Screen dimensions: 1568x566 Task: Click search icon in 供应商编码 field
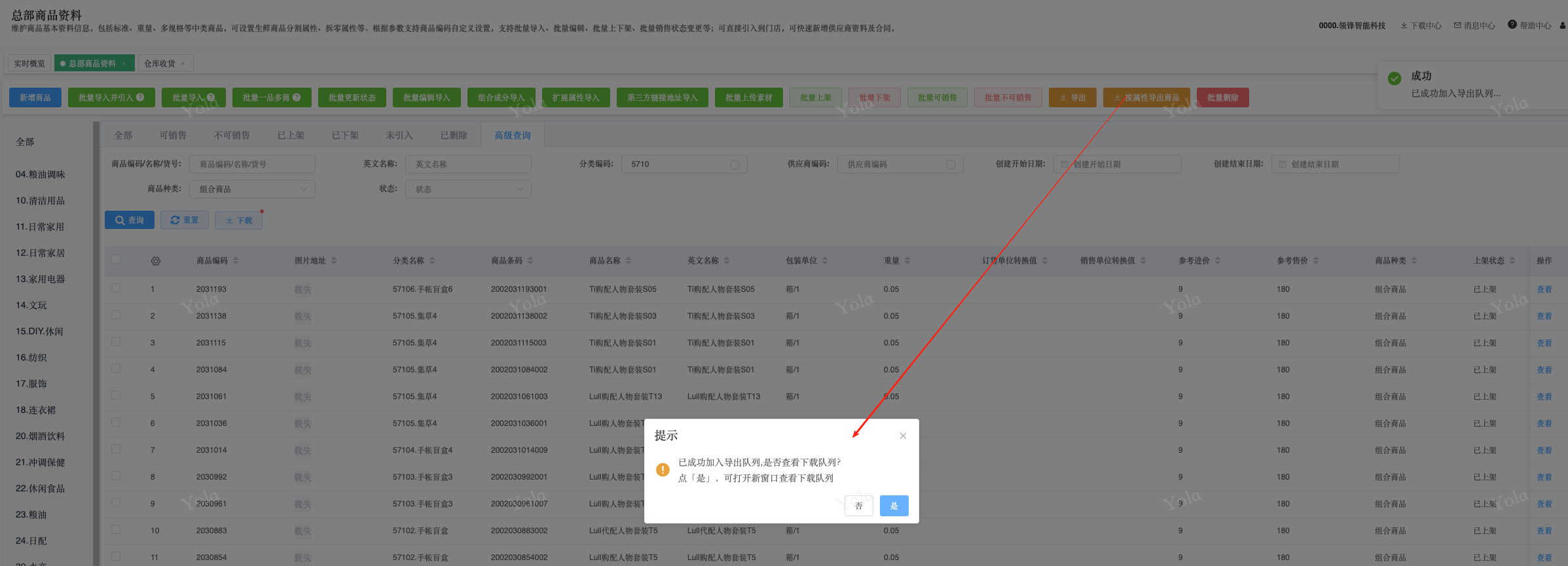tap(951, 165)
